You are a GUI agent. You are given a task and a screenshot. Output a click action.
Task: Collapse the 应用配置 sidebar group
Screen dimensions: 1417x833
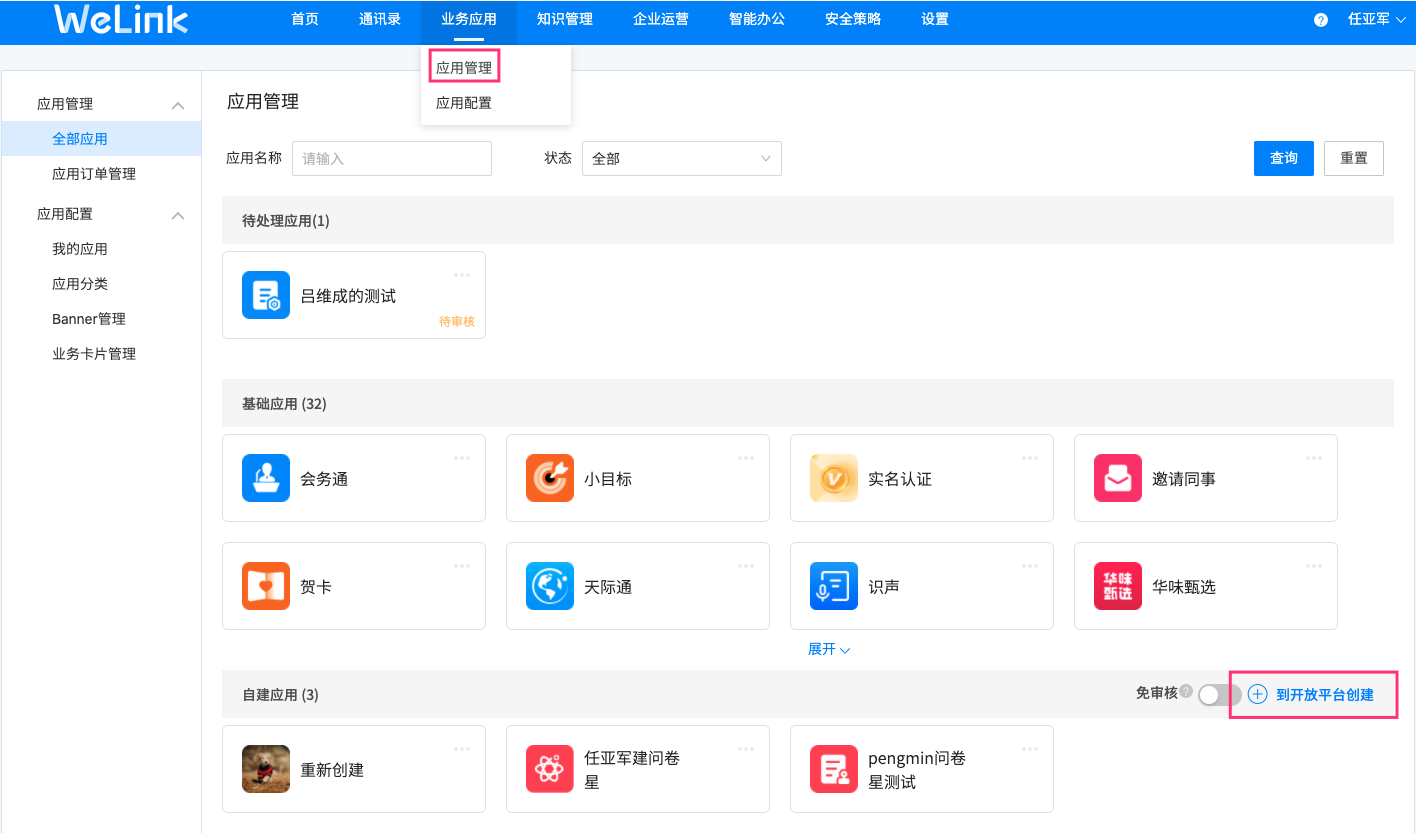tap(178, 215)
